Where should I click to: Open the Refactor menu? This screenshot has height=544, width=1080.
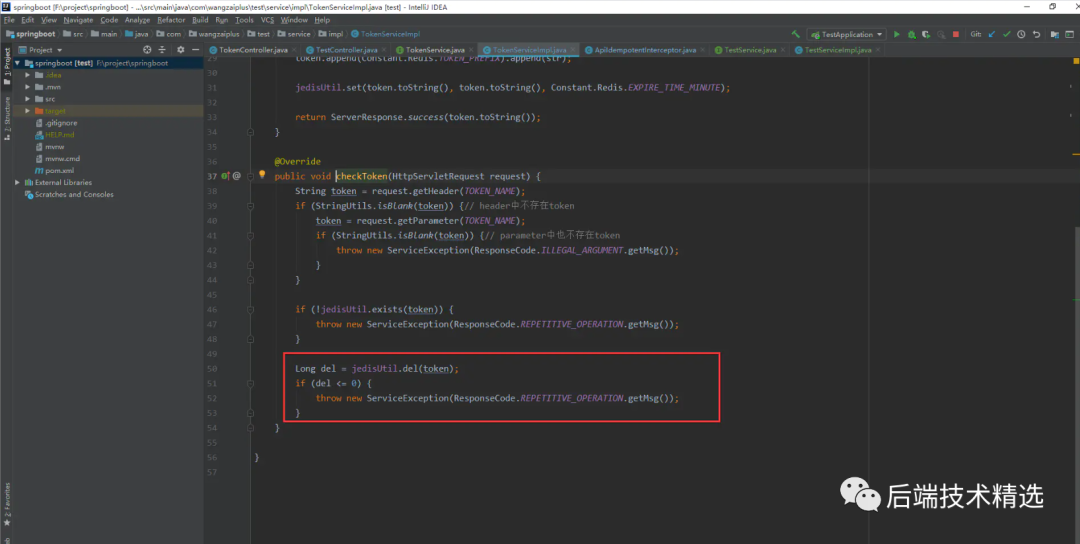[x=171, y=20]
